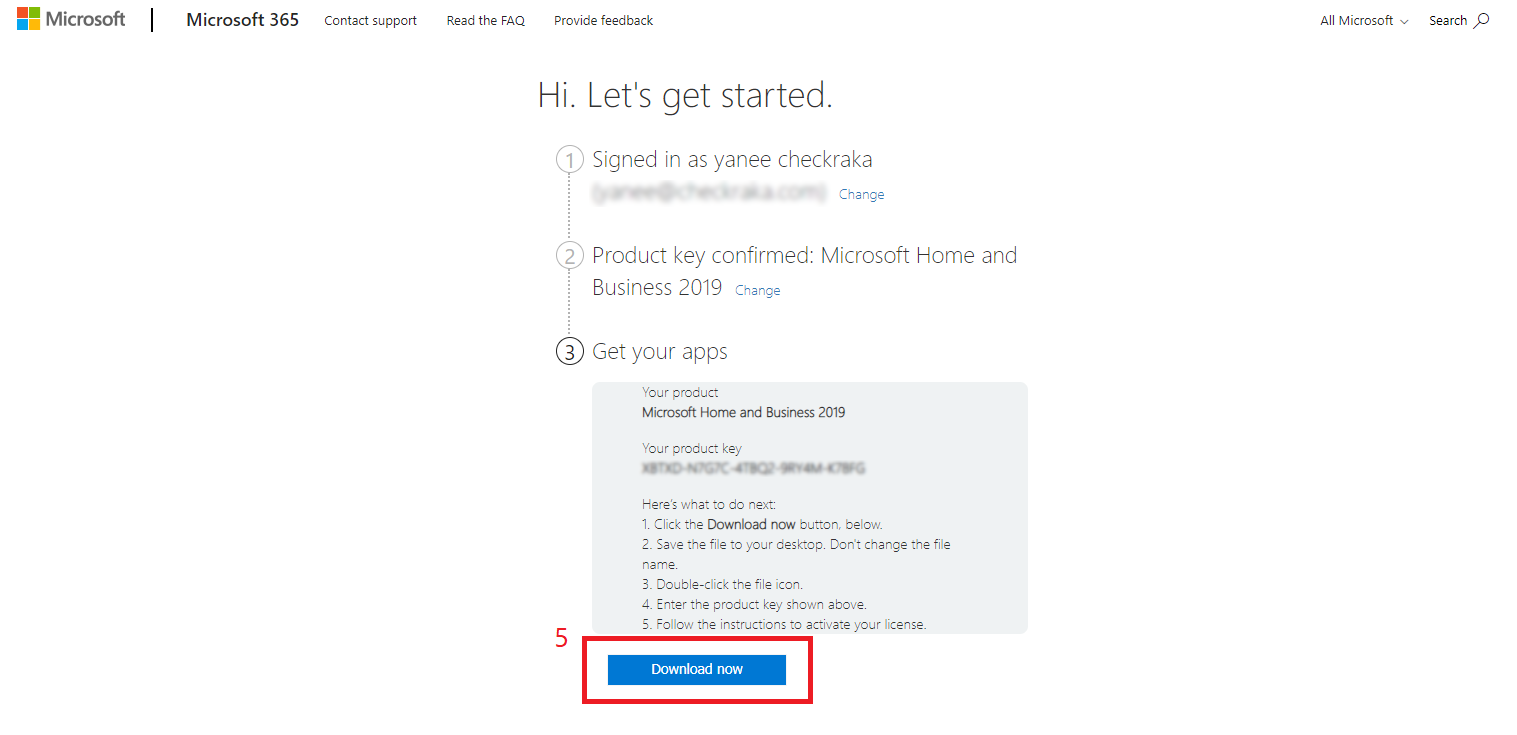Click the Search magnifier icon

pyautogui.click(x=1482, y=20)
